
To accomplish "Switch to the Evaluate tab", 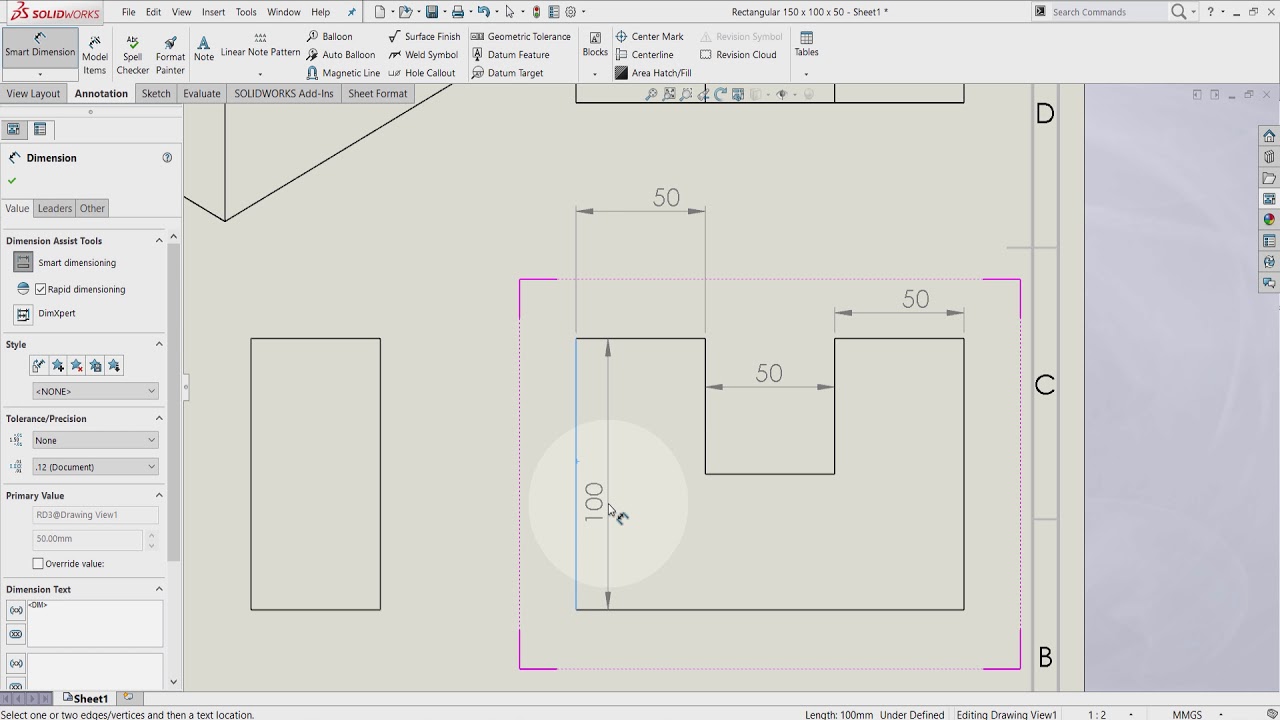I will (201, 93).
